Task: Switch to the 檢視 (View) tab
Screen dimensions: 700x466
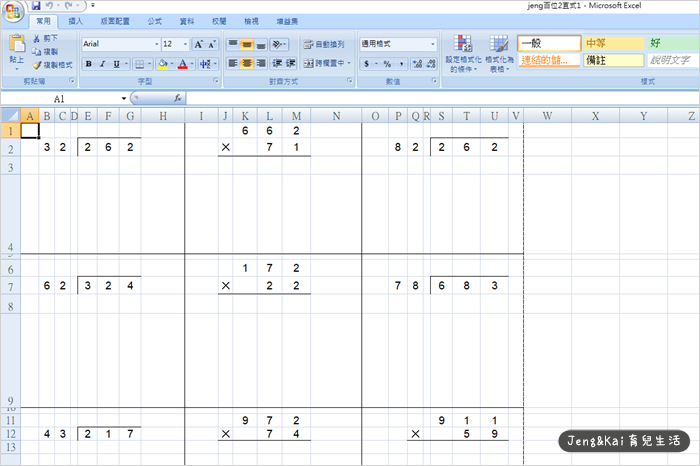Action: tap(251, 21)
